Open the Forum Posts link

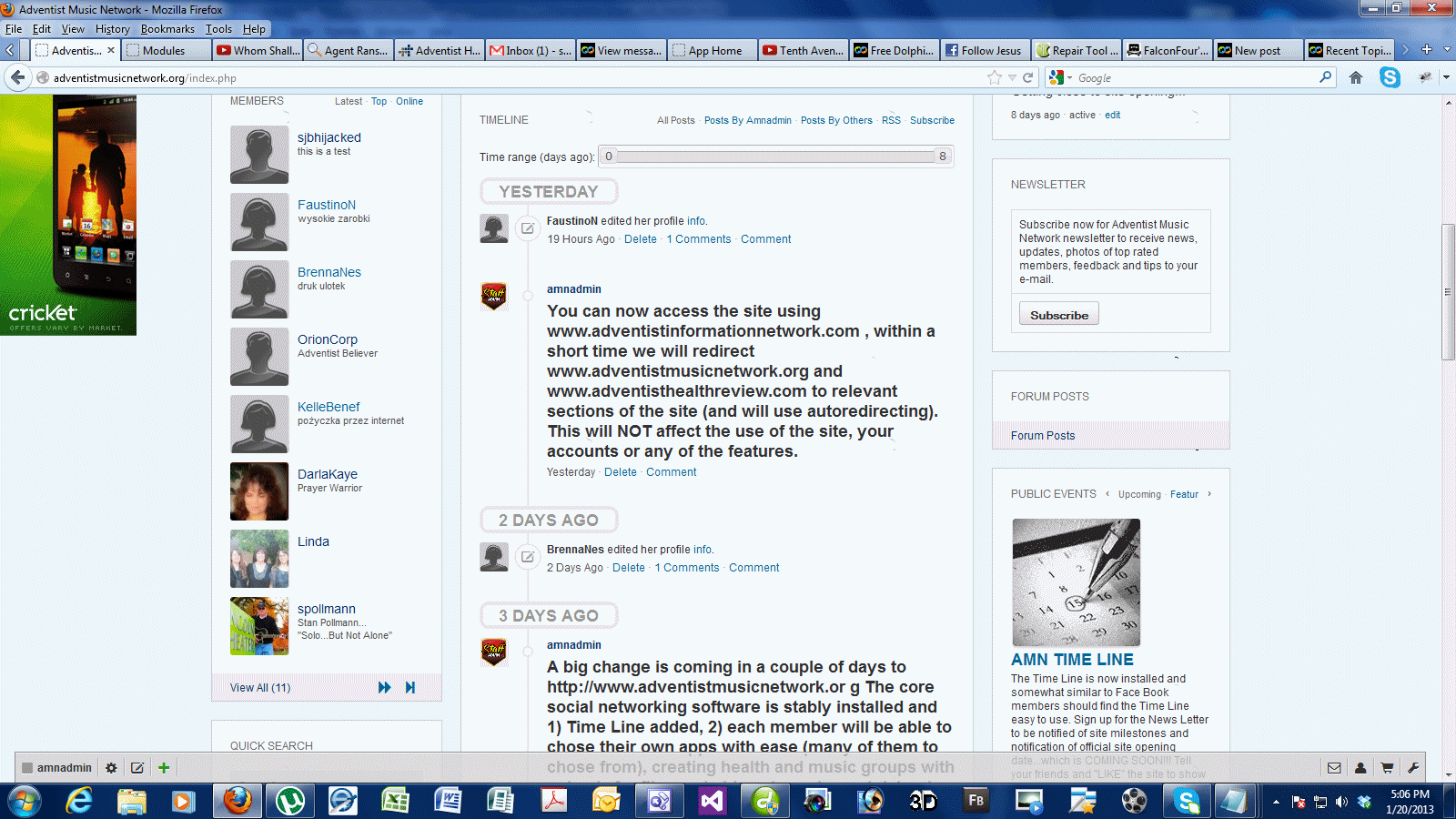[x=1043, y=436]
